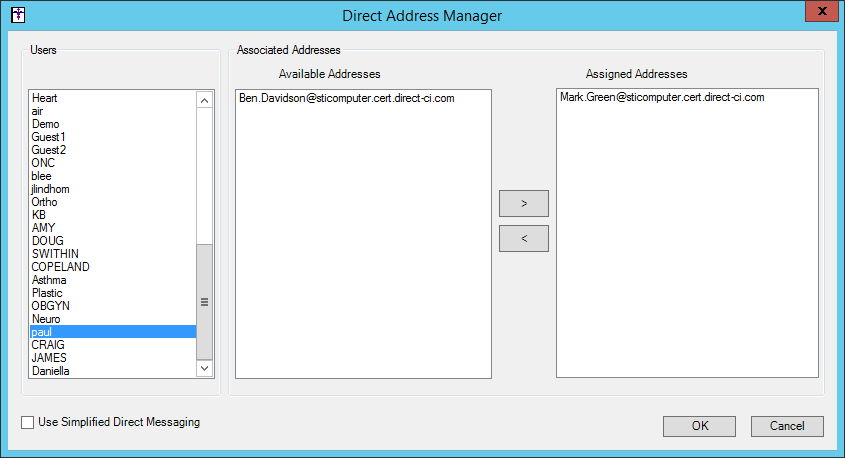Select user OBGYN in Users list
This screenshot has width=845, height=458.
tap(49, 306)
